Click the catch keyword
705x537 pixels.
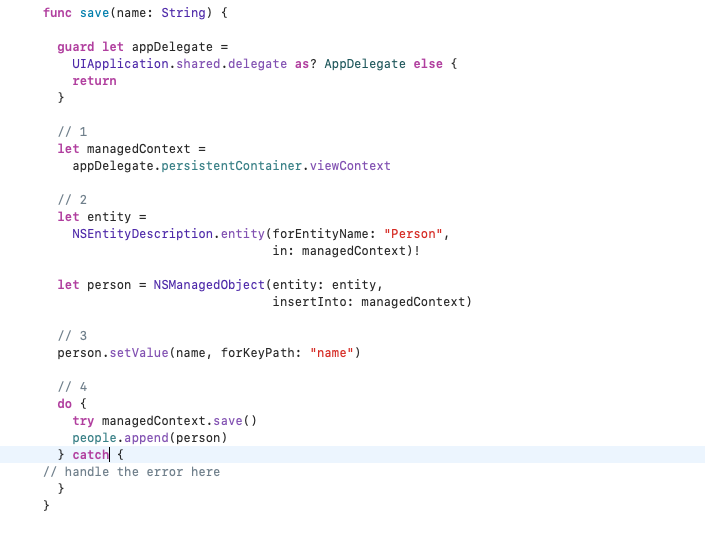pyautogui.click(x=90, y=455)
